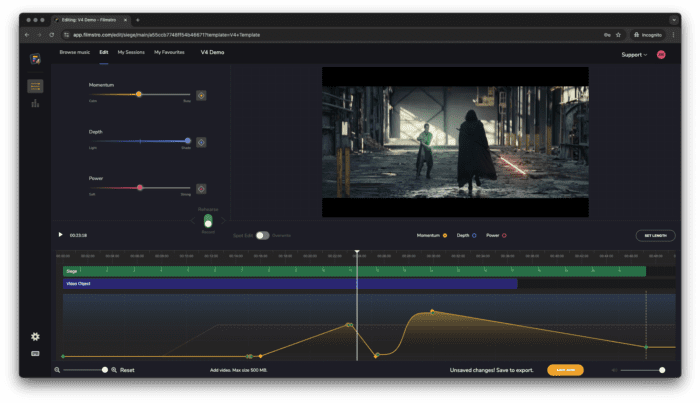The height and width of the screenshot is (403, 700).
Task: Bookmark this page with the star icon
Action: [618, 34]
